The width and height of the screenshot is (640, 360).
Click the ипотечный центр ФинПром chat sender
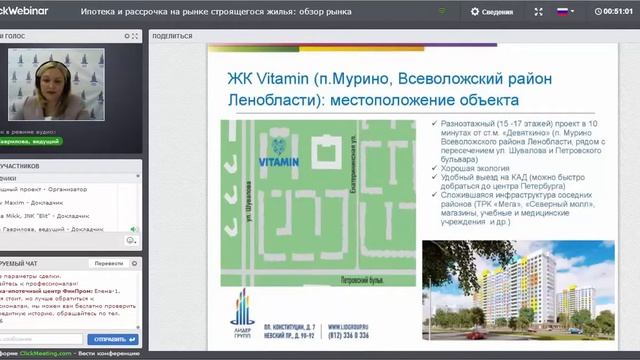46,291
